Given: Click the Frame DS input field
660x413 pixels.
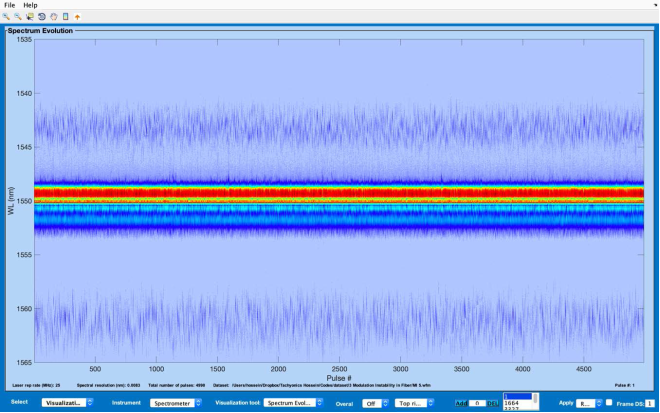Looking at the screenshot, I should tap(649, 403).
